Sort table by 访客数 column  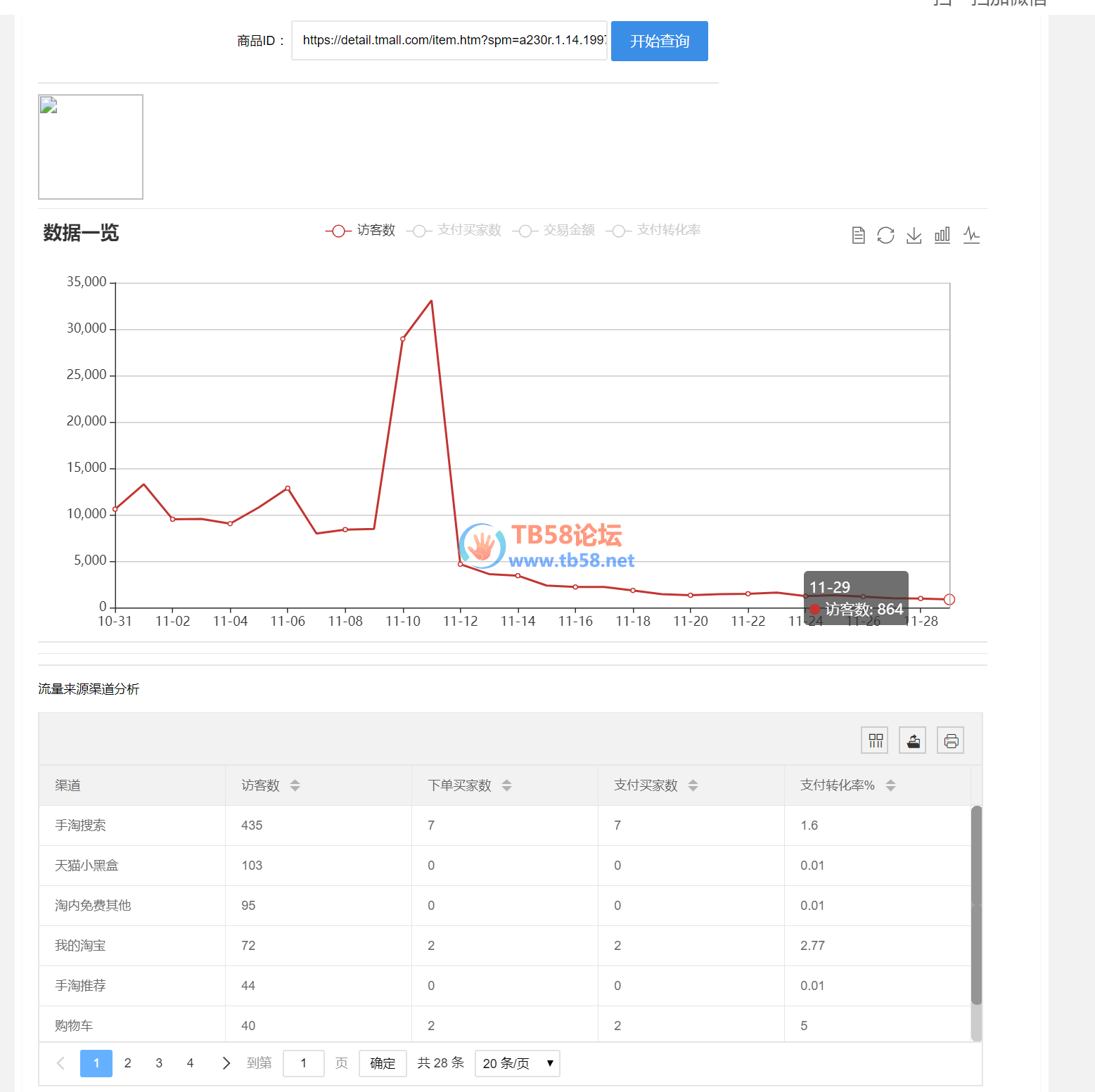(x=295, y=785)
